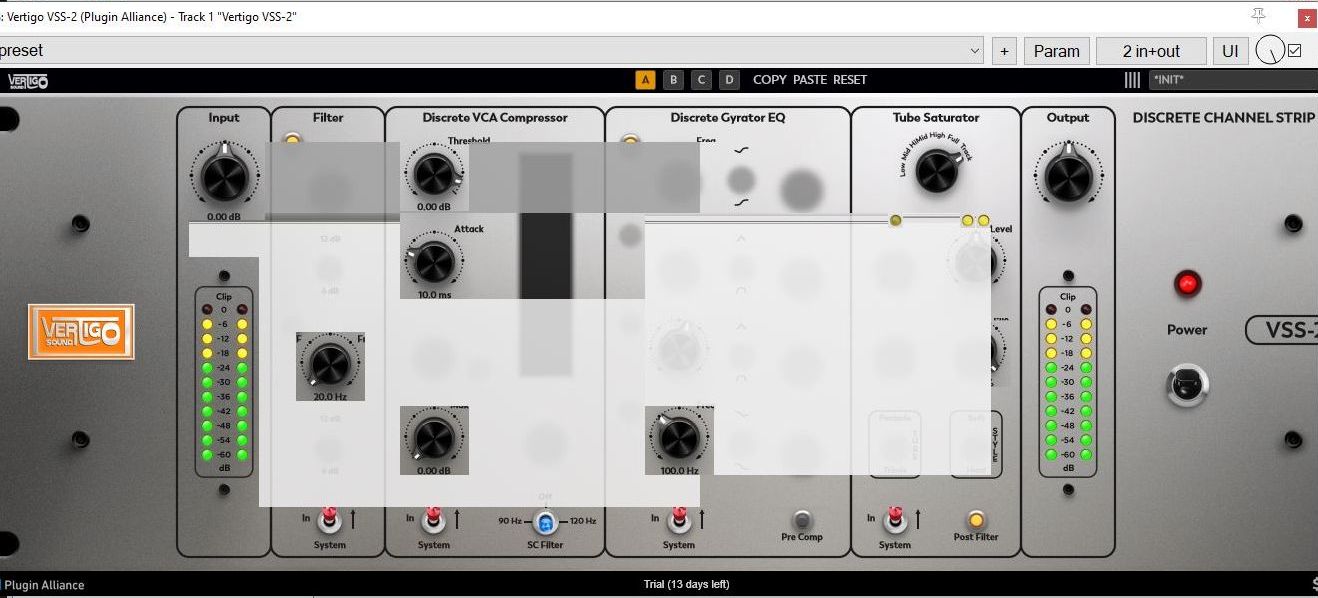This screenshot has height=598, width=1318.
Task: Switch to preset slot C
Action: [702, 80]
